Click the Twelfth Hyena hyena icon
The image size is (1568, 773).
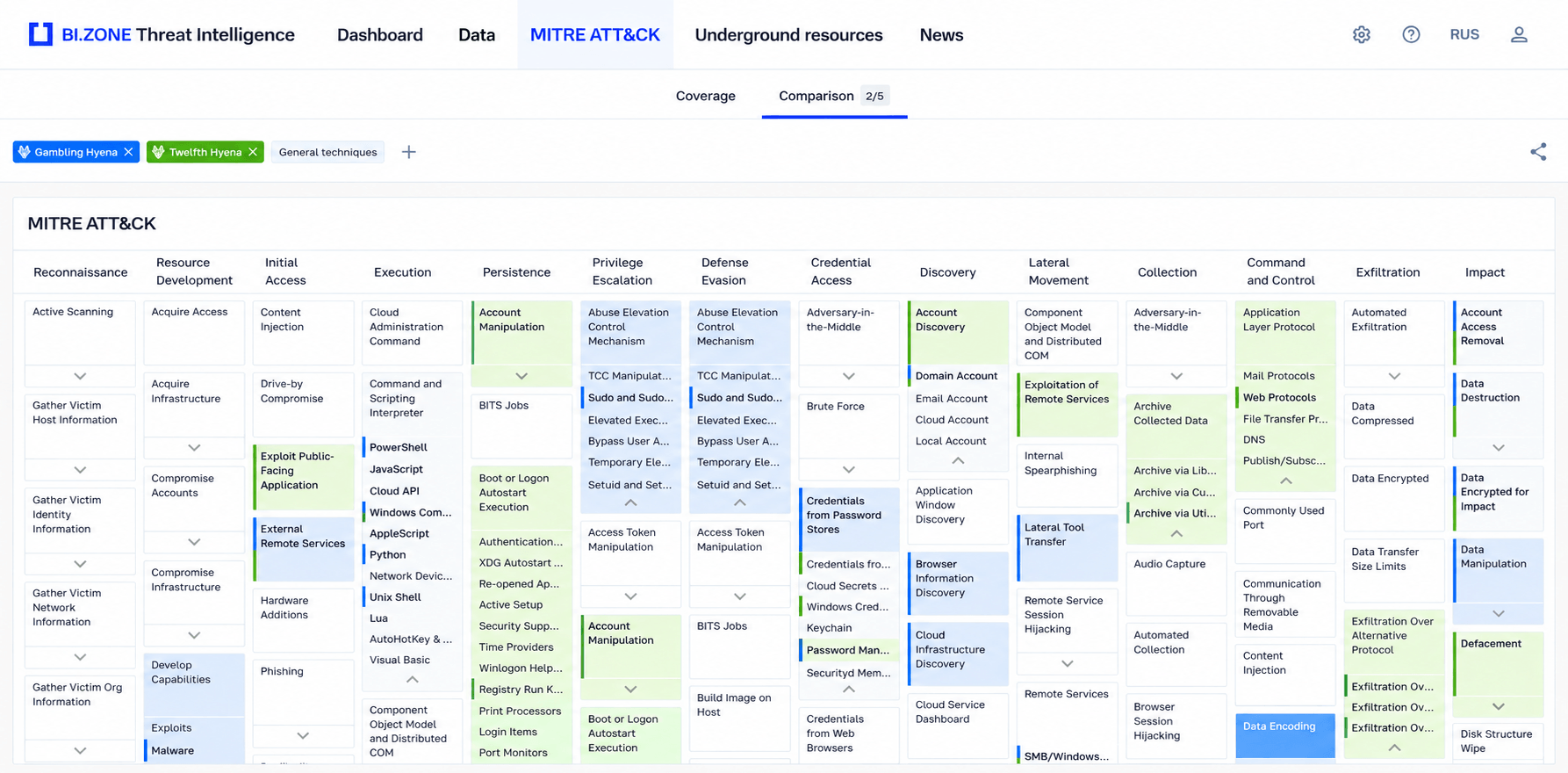158,152
